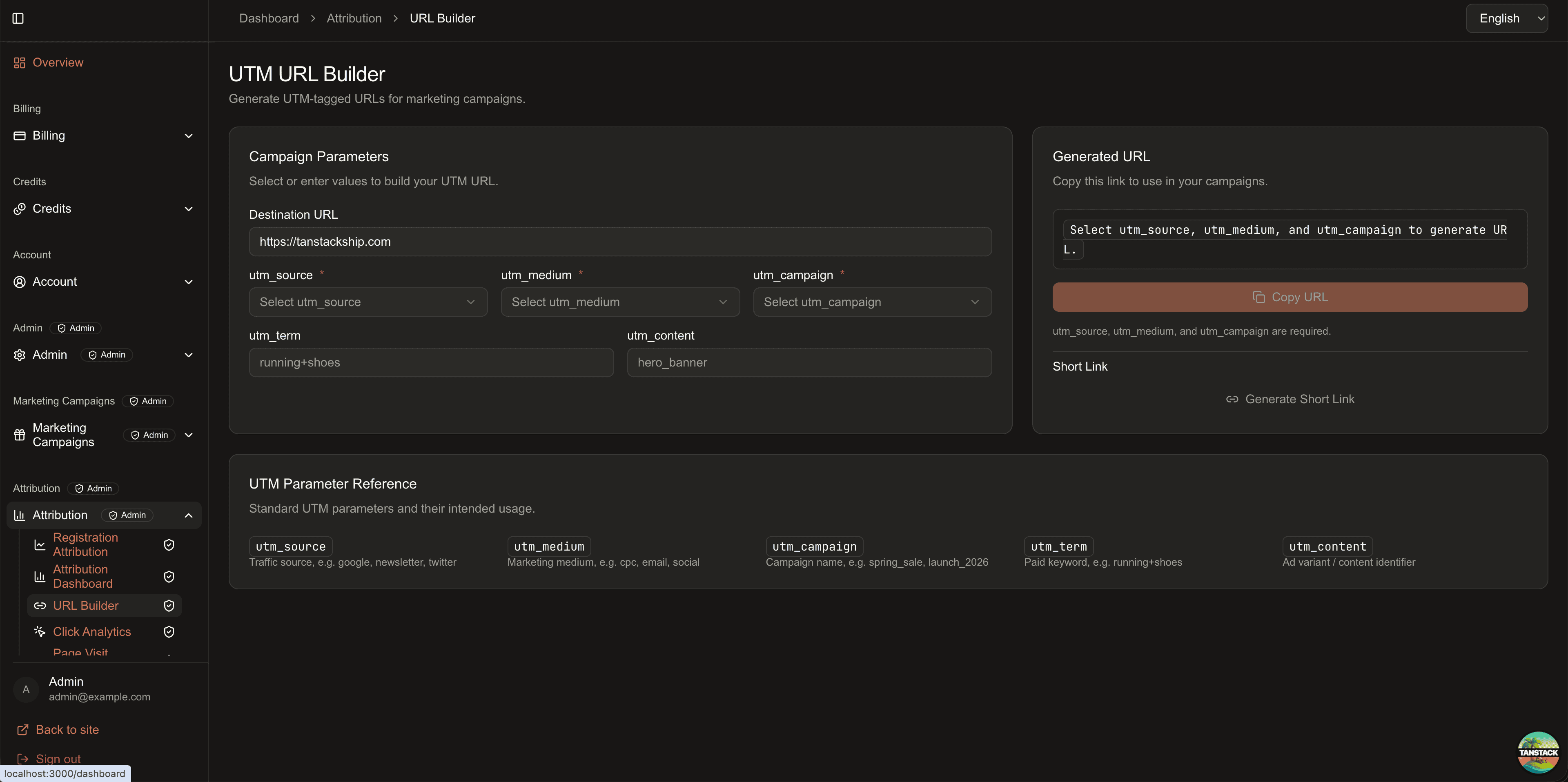This screenshot has width=1568, height=782.
Task: Click the Back to site external-link icon
Action: coord(22,730)
